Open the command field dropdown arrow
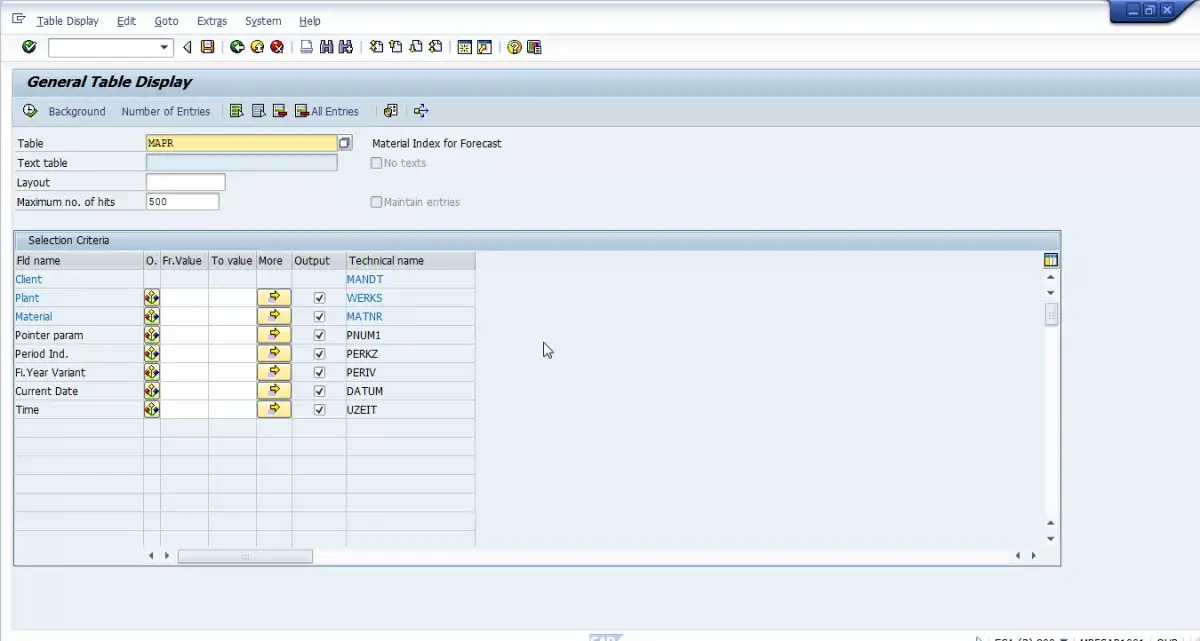This screenshot has width=1200, height=641. 165,47
